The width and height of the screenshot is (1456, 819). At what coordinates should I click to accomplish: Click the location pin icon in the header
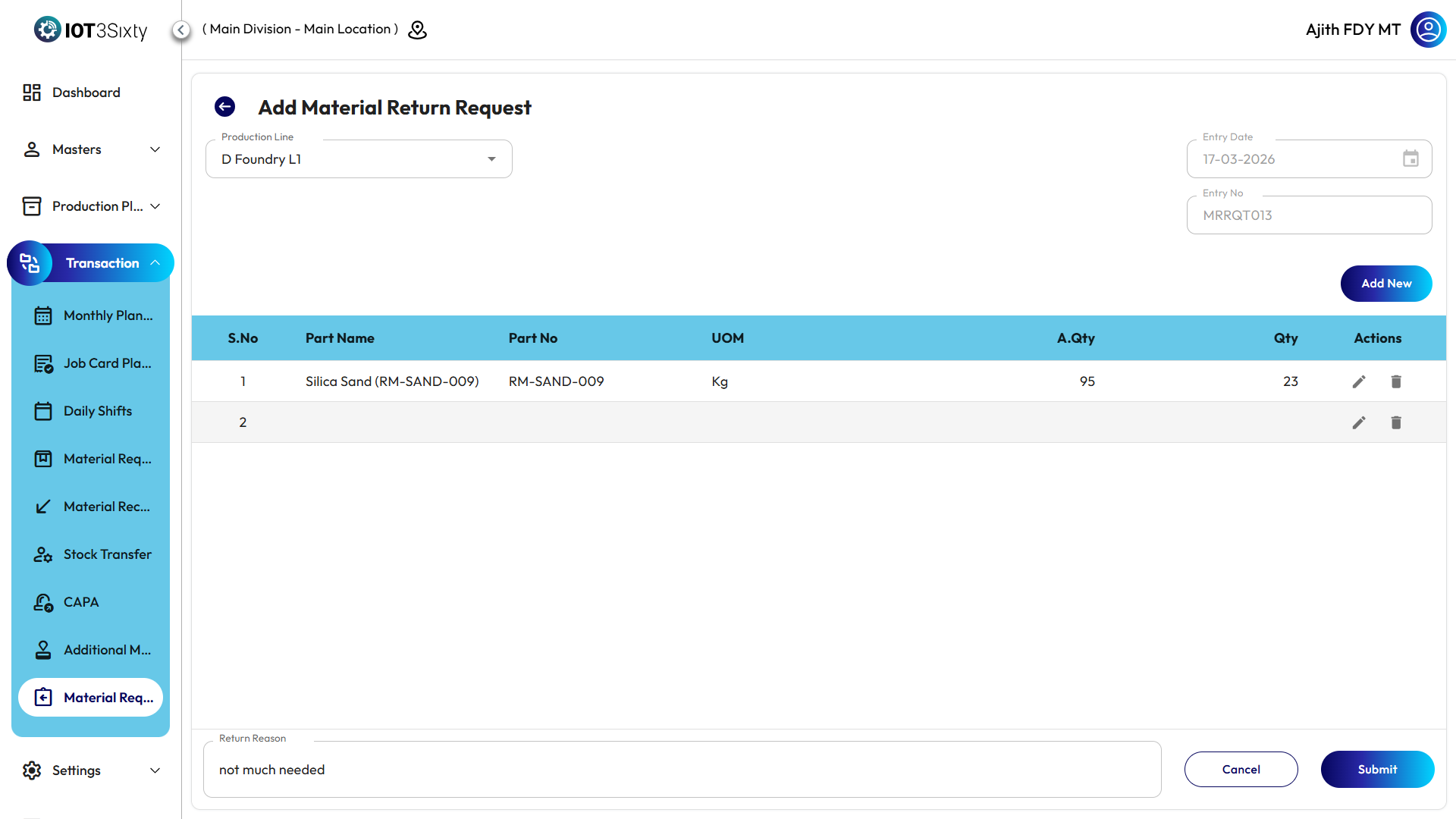pos(417,30)
